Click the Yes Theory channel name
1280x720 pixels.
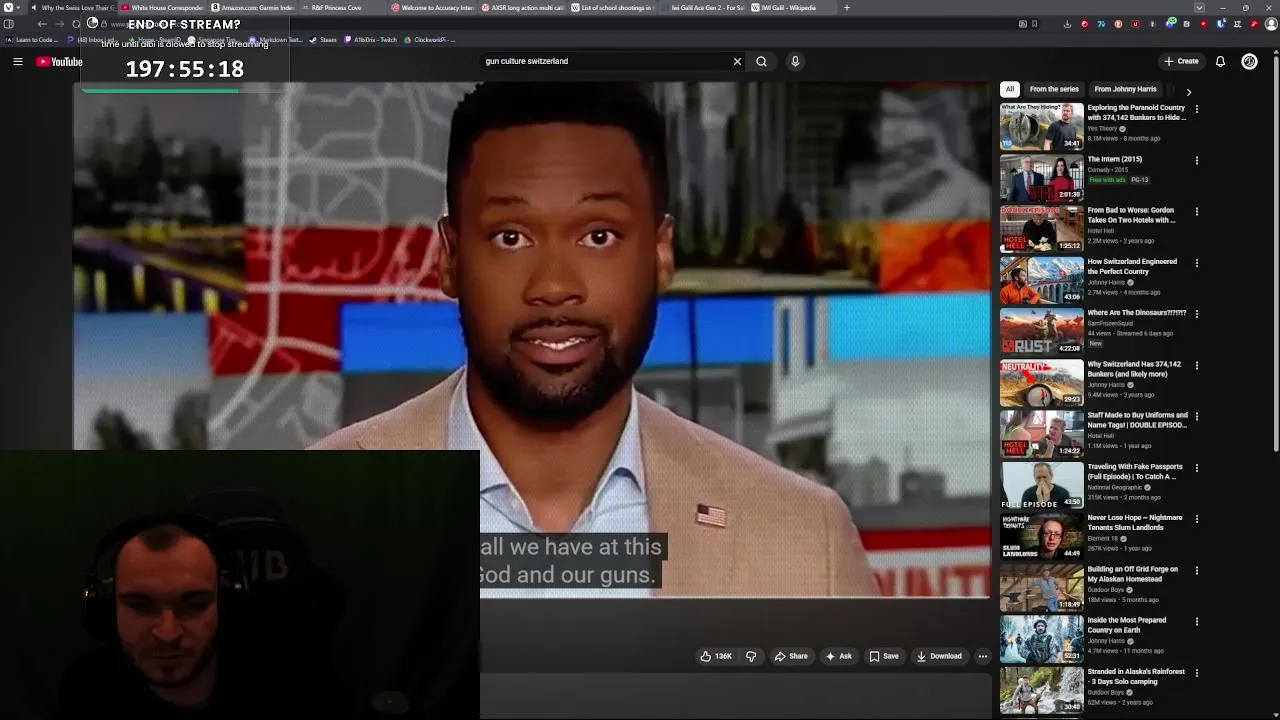[1102, 128]
